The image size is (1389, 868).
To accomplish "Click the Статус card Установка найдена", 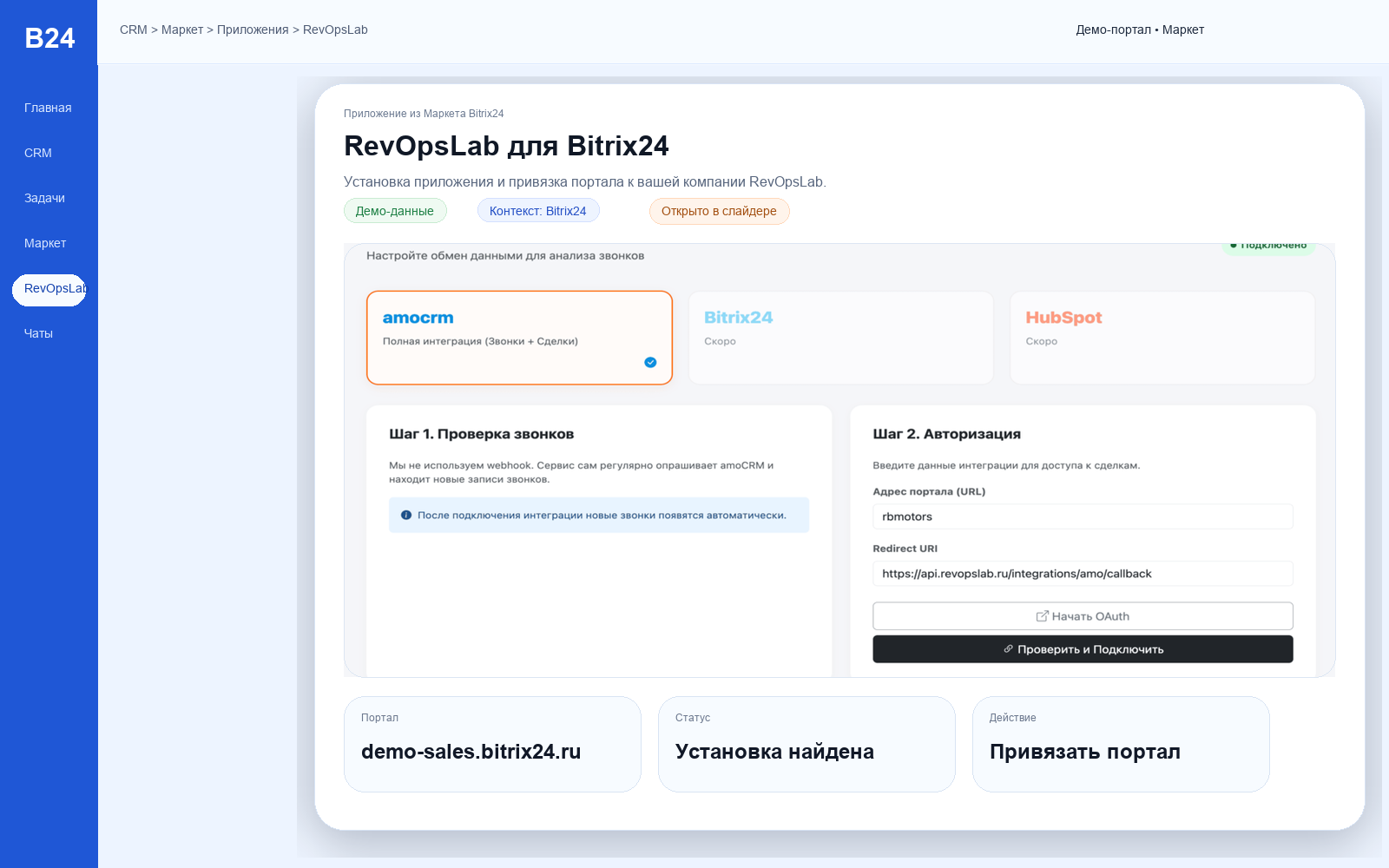I will click(806, 744).
